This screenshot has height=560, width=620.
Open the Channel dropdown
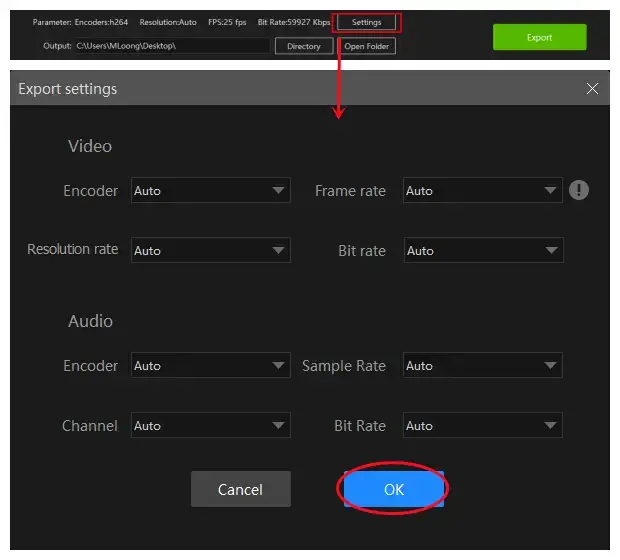(x=211, y=426)
